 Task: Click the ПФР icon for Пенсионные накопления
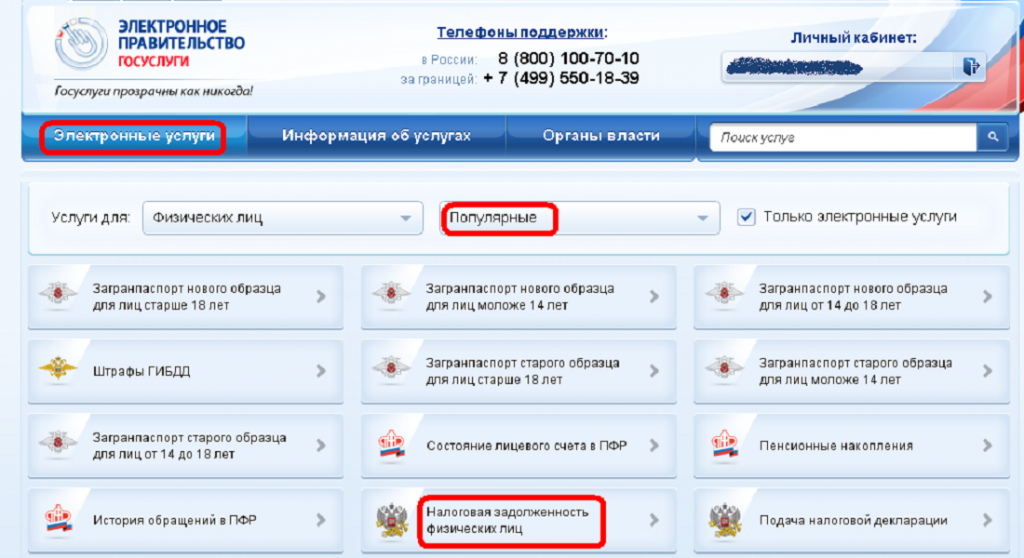(x=724, y=445)
